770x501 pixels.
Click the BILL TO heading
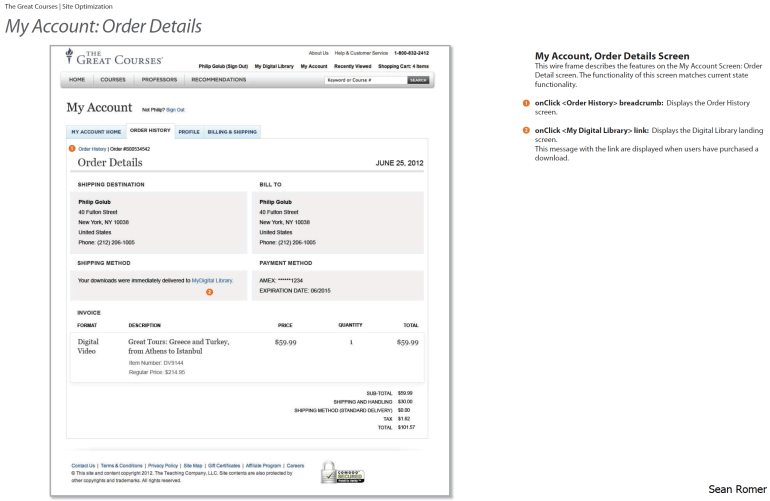coord(271,185)
